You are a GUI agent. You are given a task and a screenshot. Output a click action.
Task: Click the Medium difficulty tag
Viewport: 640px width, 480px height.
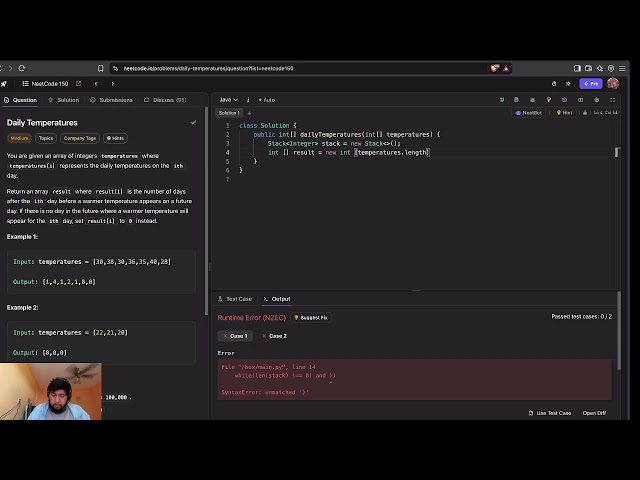19,138
